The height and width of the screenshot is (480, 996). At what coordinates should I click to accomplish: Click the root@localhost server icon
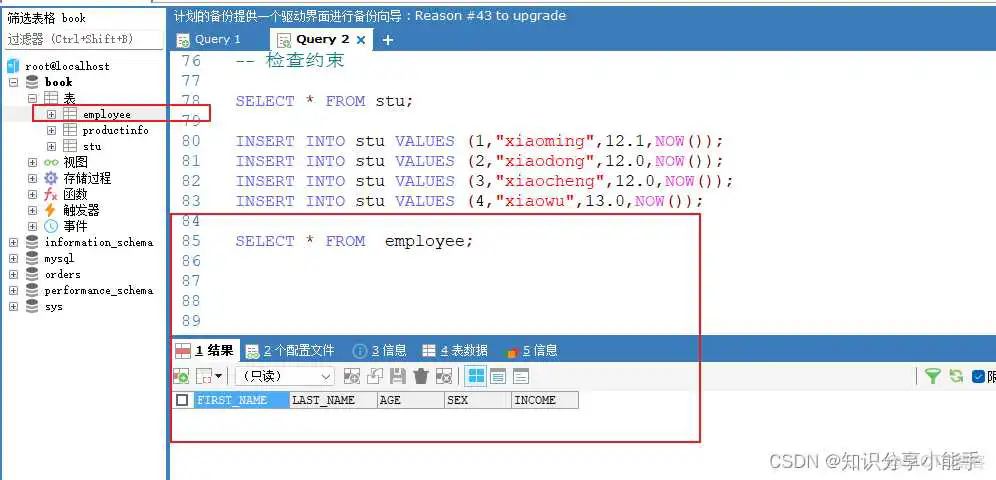[13, 66]
